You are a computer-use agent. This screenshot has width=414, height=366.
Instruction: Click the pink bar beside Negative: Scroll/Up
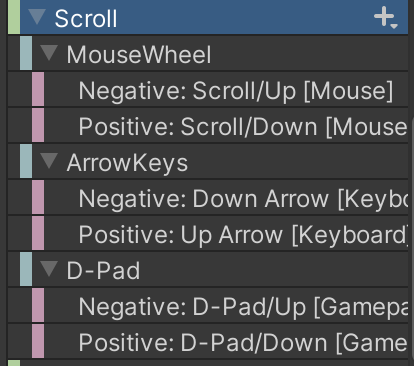coord(38,89)
